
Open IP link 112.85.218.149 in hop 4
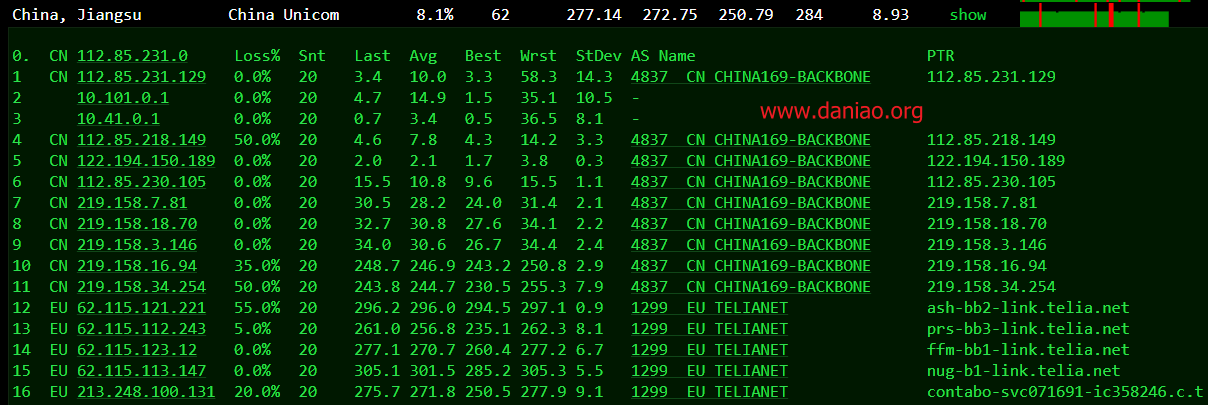coord(141,140)
